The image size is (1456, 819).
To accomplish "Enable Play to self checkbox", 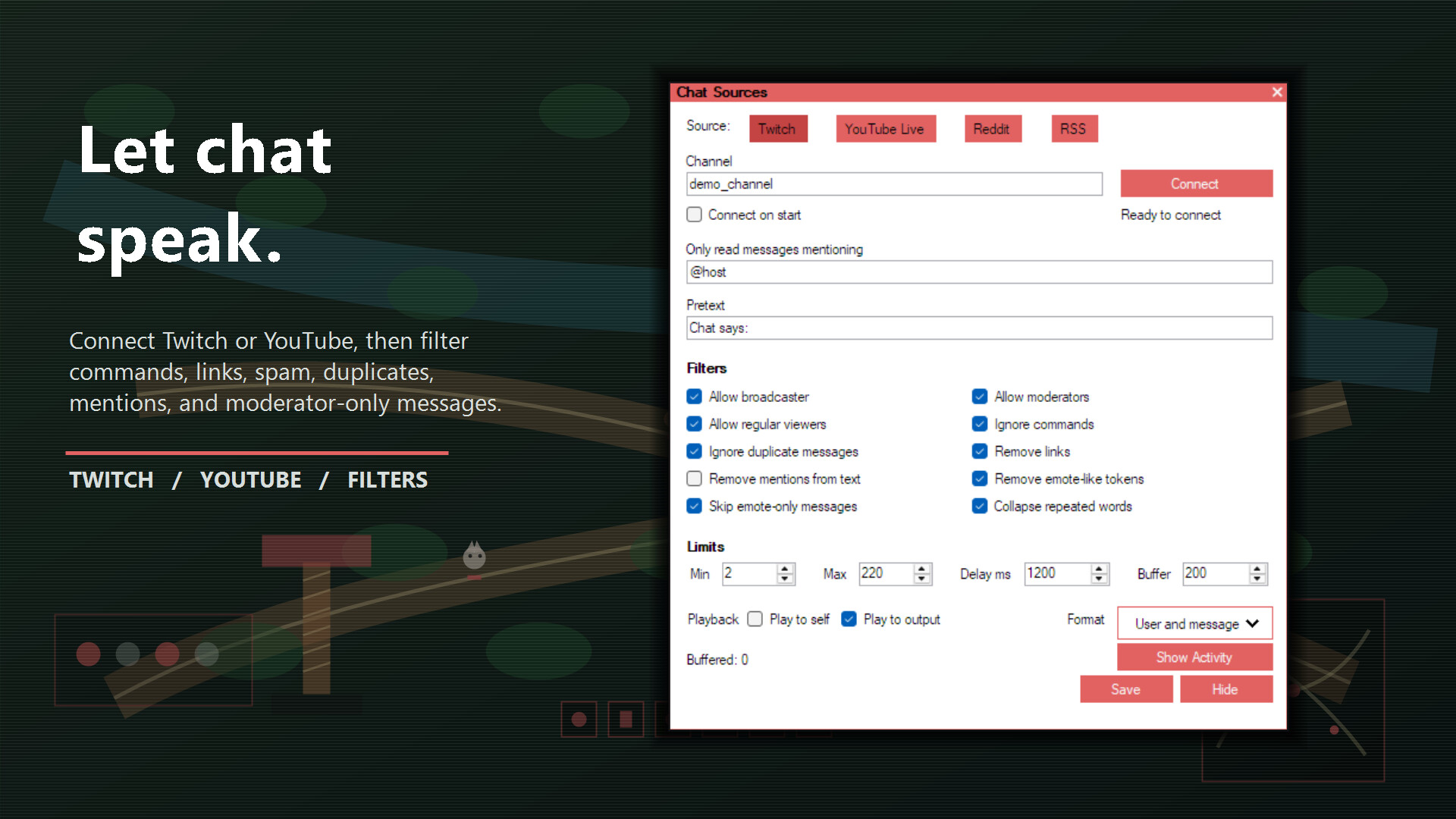I will click(x=755, y=620).
